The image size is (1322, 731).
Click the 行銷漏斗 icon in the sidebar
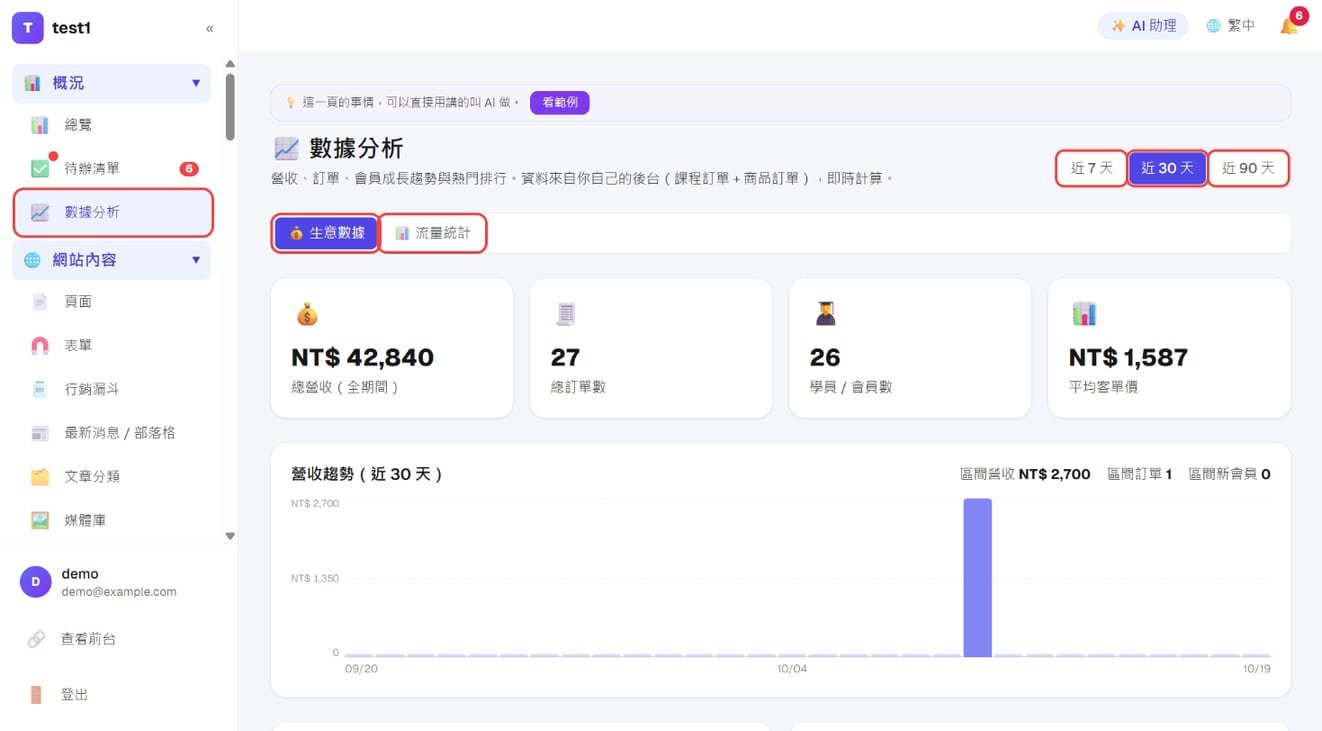pyautogui.click(x=40, y=389)
